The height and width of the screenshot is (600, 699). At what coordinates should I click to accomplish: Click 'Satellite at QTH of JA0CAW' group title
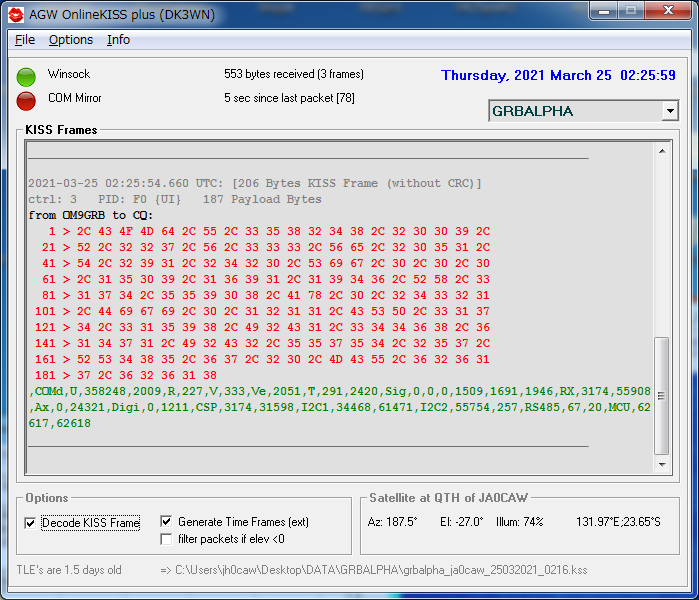448,498
